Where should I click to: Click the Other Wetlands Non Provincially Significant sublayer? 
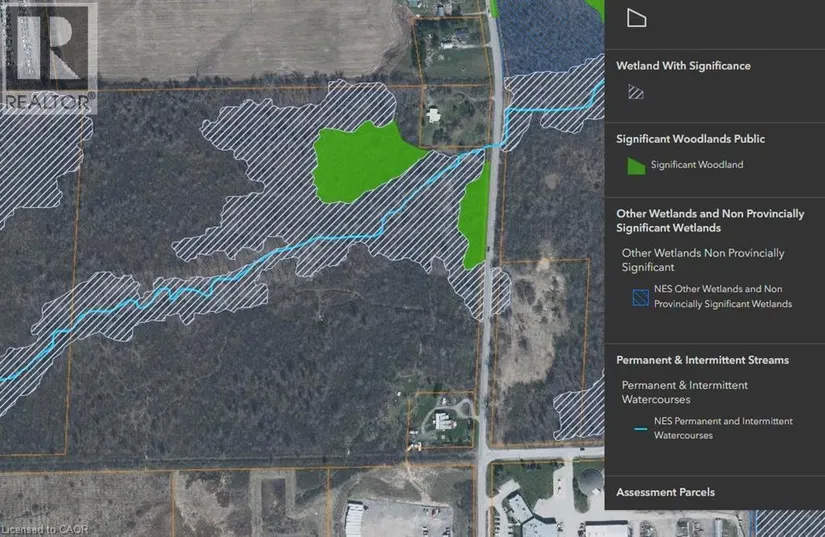click(x=703, y=260)
